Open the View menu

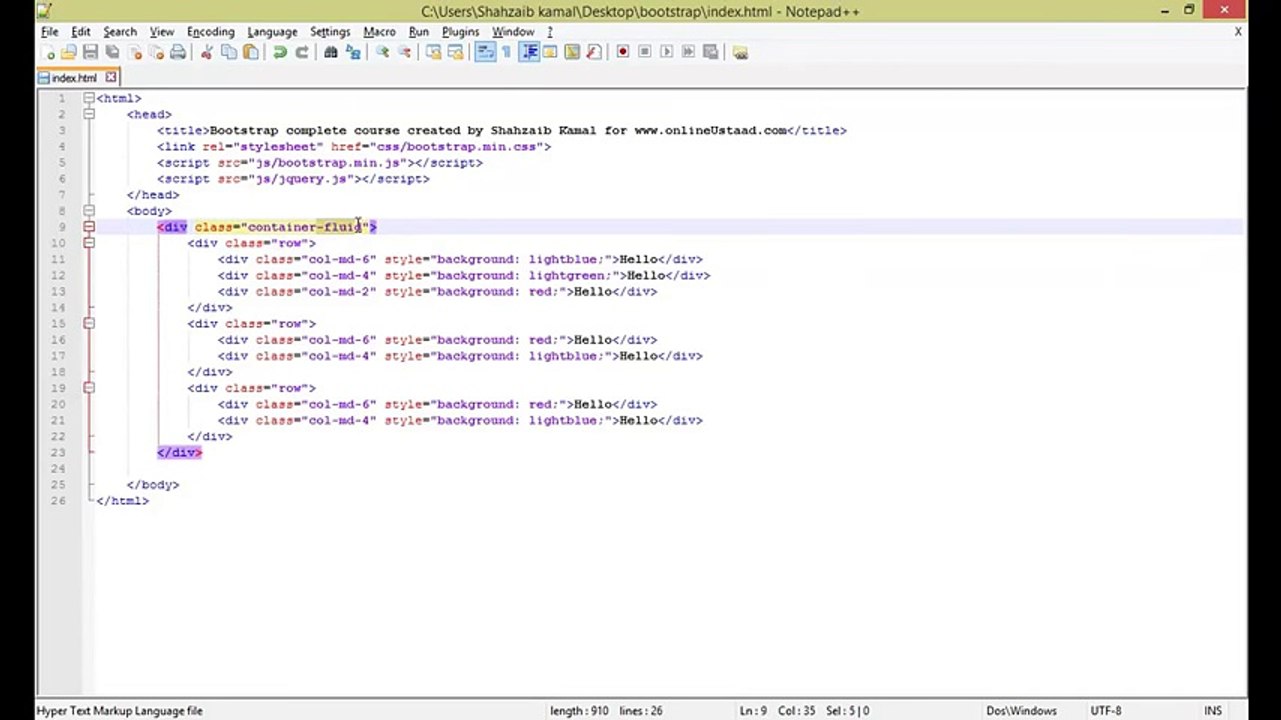click(162, 32)
